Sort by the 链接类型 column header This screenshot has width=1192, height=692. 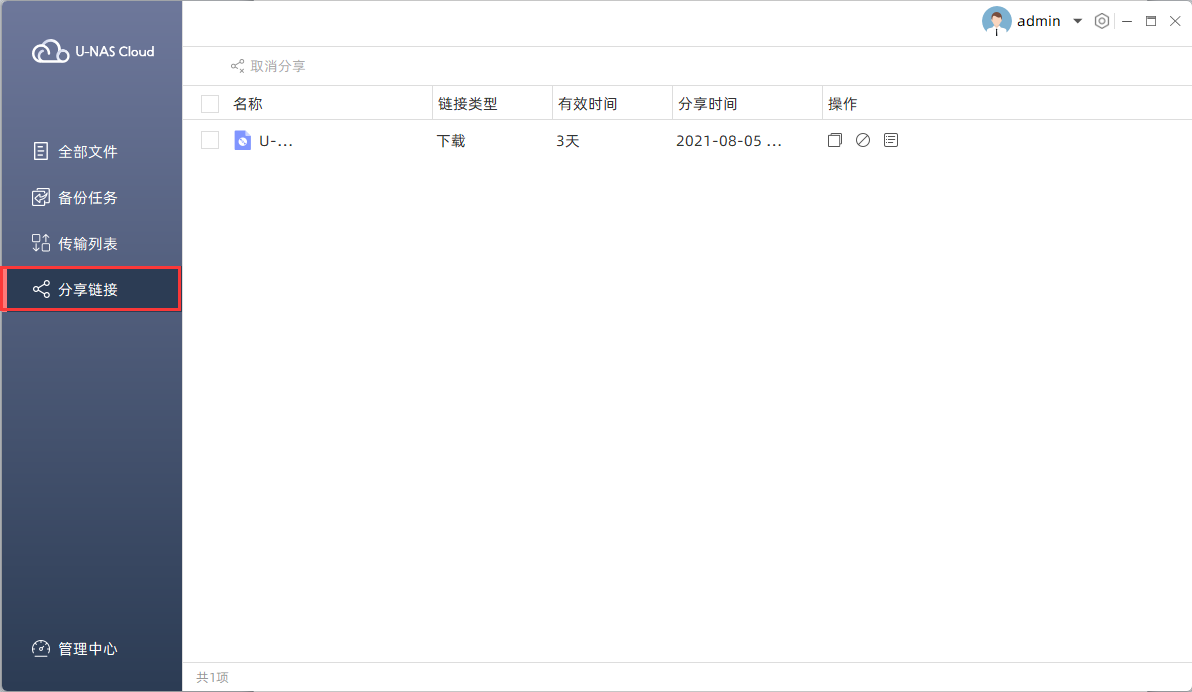468,104
